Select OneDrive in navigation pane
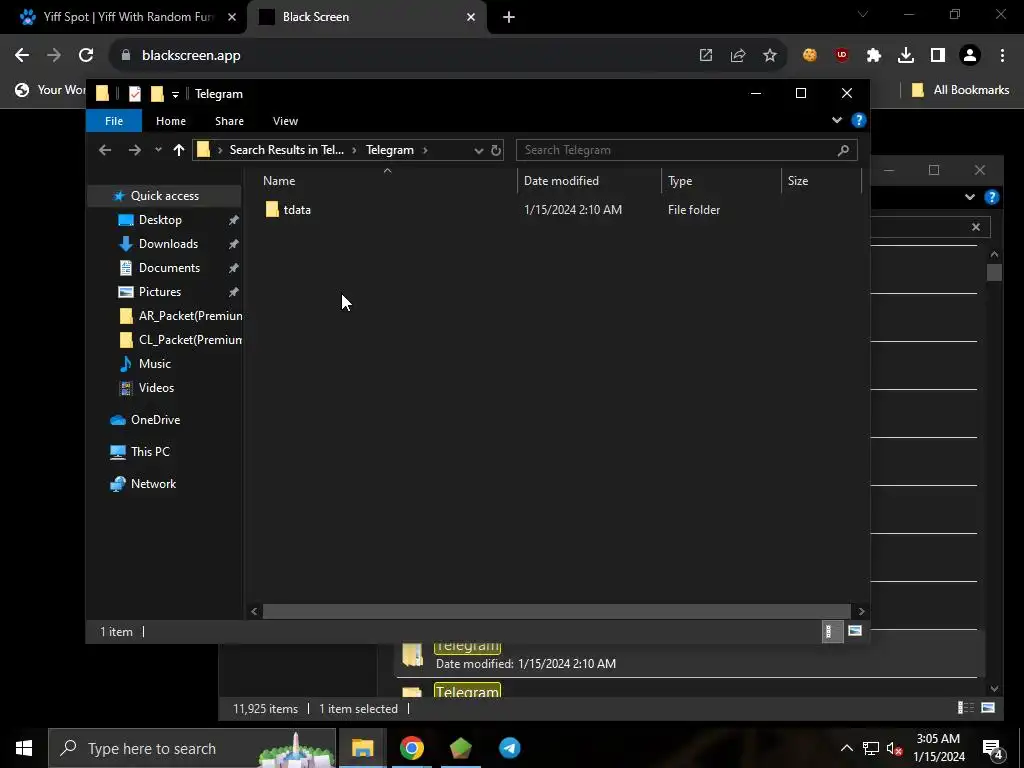 pos(155,420)
